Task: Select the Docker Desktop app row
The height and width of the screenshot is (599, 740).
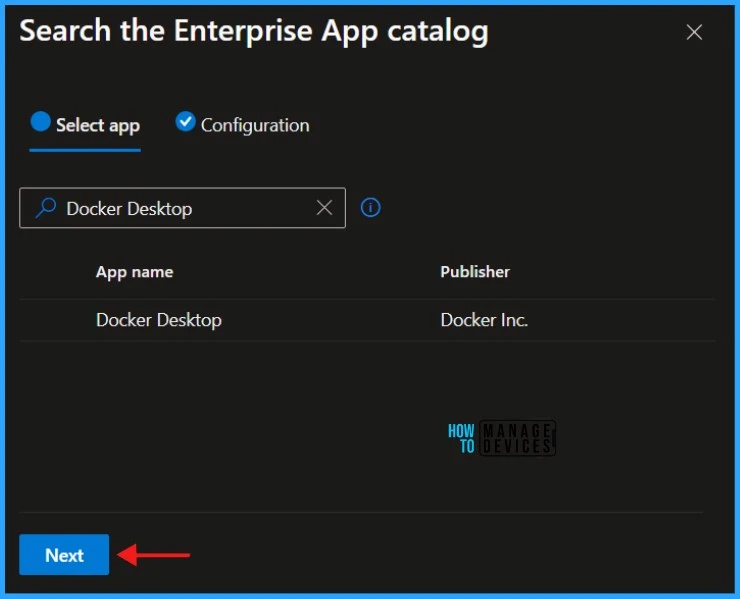Action: coord(367,320)
